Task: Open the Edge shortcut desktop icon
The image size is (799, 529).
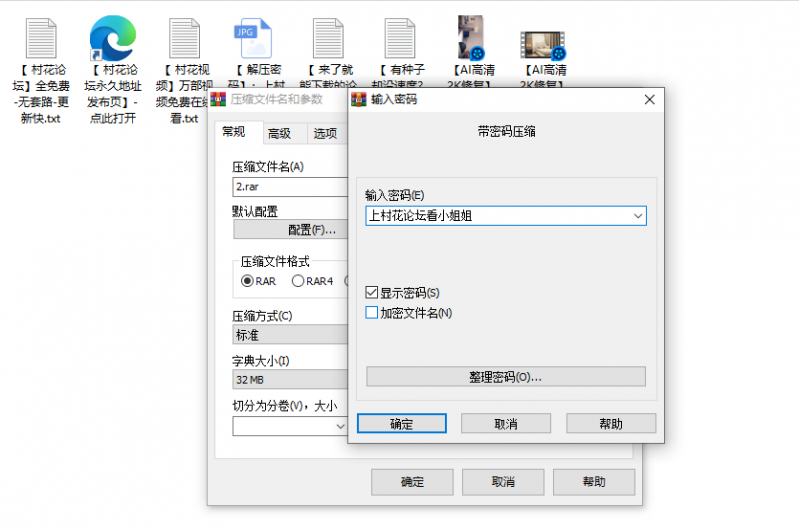Action: [x=112, y=39]
